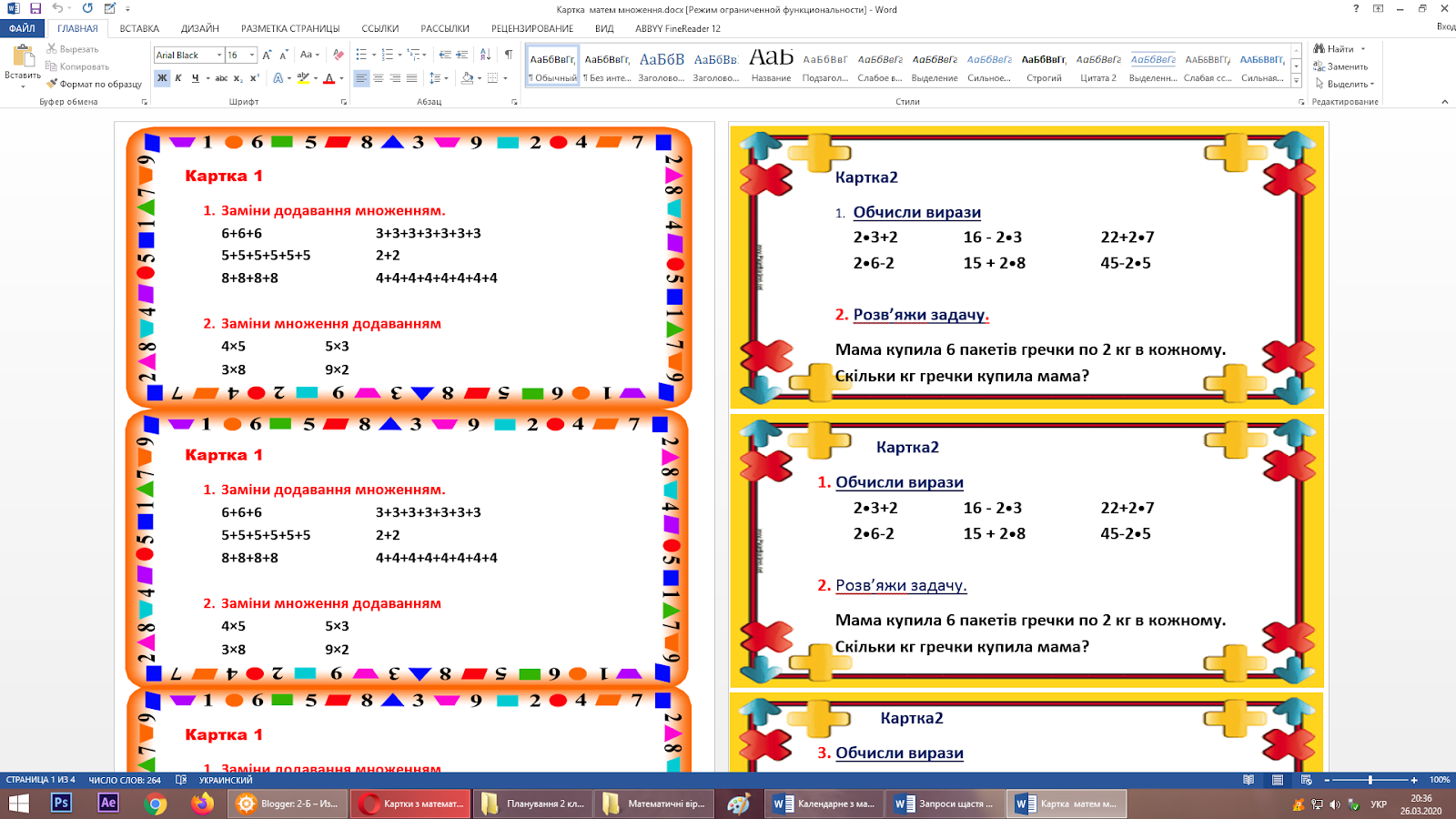Open Выделить (Select) menu

pos(1344,84)
